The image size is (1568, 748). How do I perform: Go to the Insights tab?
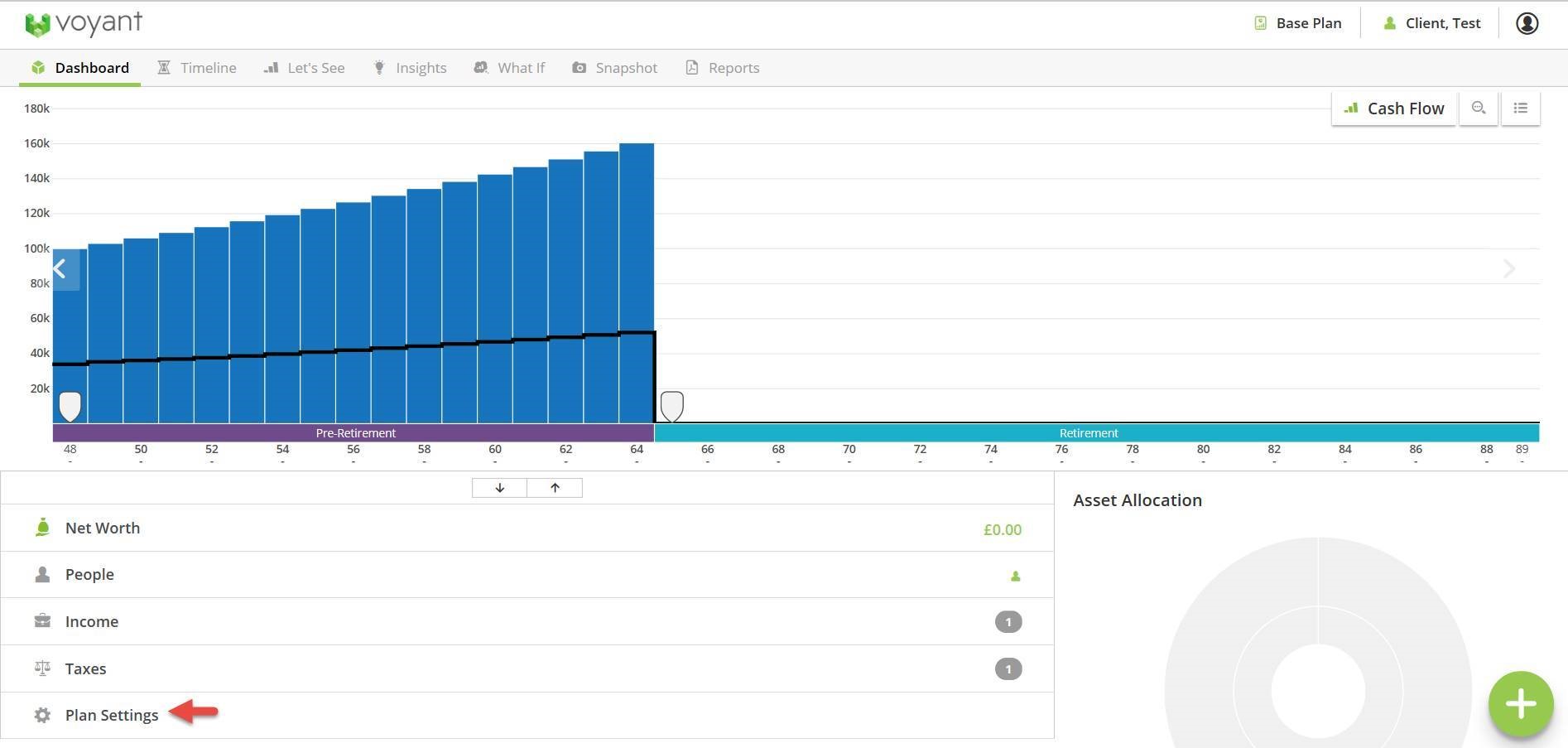pos(410,68)
